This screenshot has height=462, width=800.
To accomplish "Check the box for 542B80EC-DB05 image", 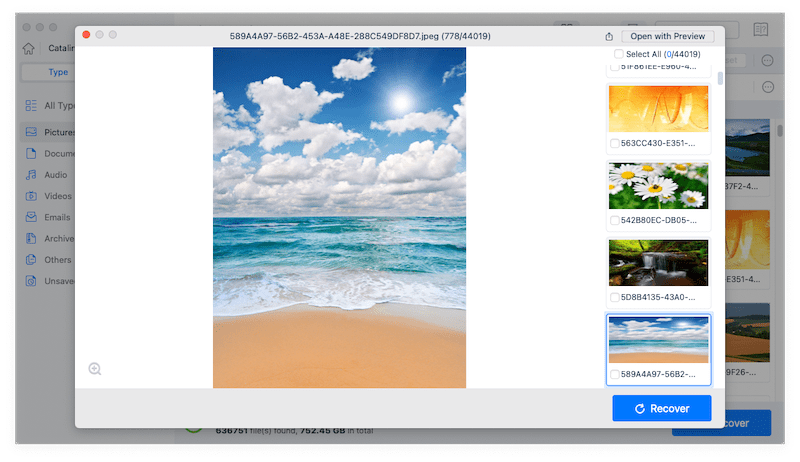I will [x=615, y=220].
